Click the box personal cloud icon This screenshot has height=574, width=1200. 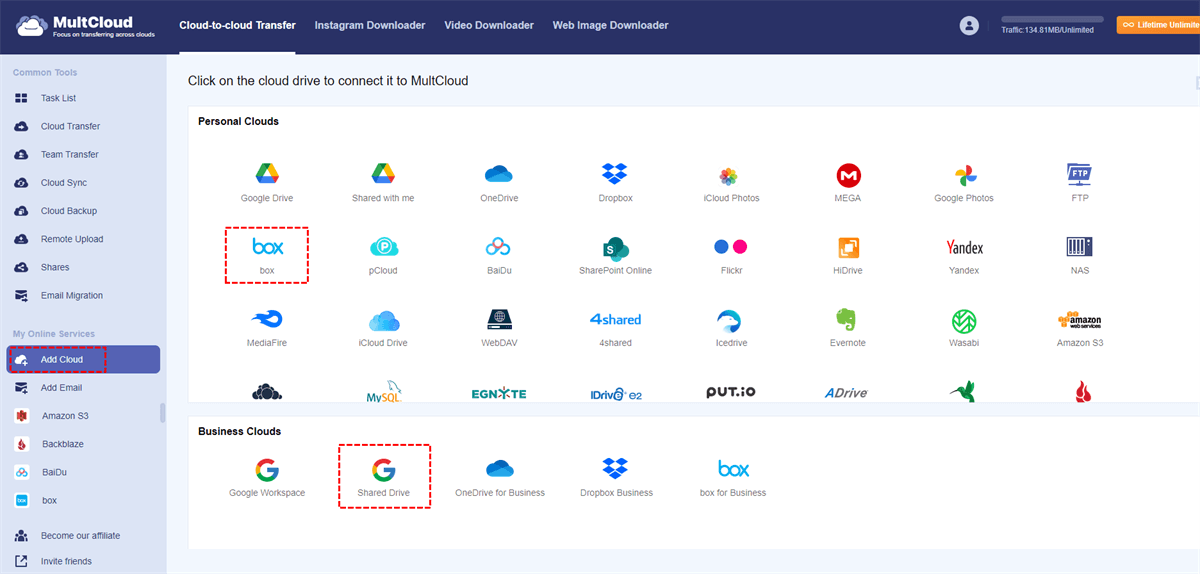coord(267,248)
